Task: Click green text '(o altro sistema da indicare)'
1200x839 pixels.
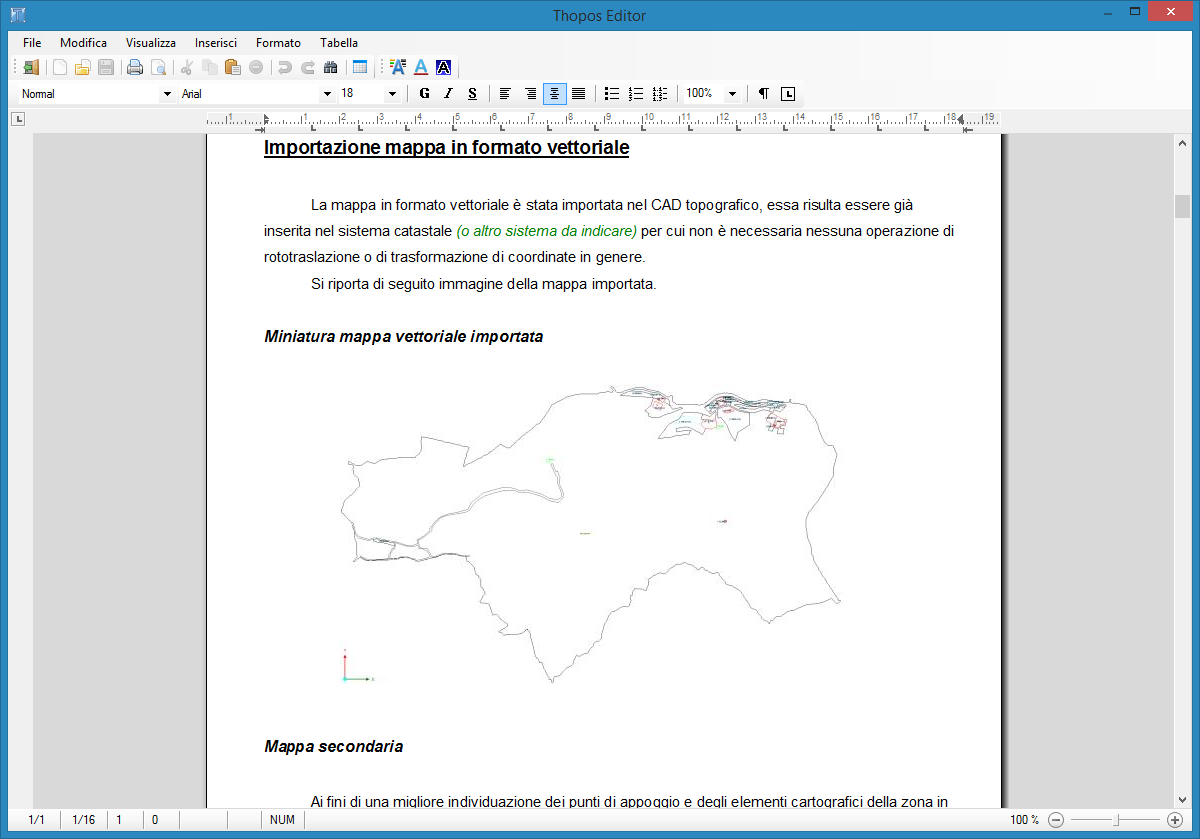Action: (x=546, y=231)
